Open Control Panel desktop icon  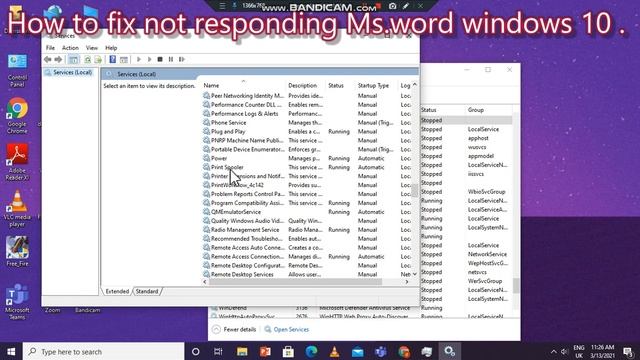tap(17, 70)
